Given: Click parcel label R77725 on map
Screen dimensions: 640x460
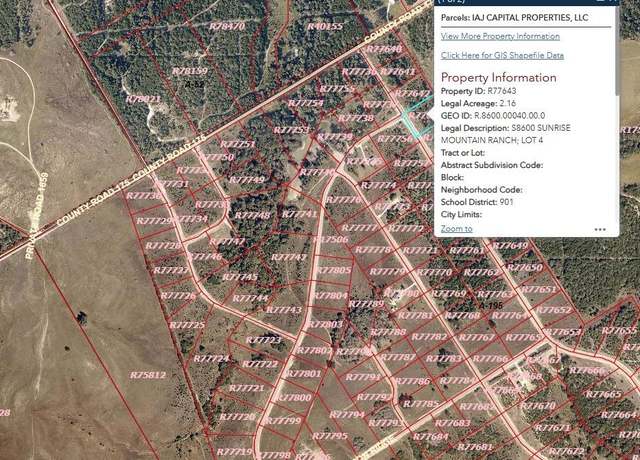Looking at the screenshot, I should click(x=187, y=325).
